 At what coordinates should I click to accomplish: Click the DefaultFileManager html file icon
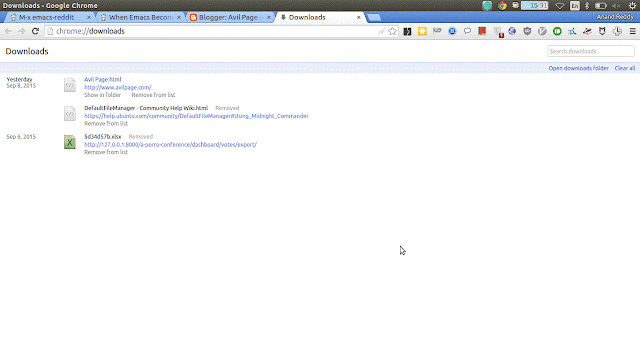(70, 113)
